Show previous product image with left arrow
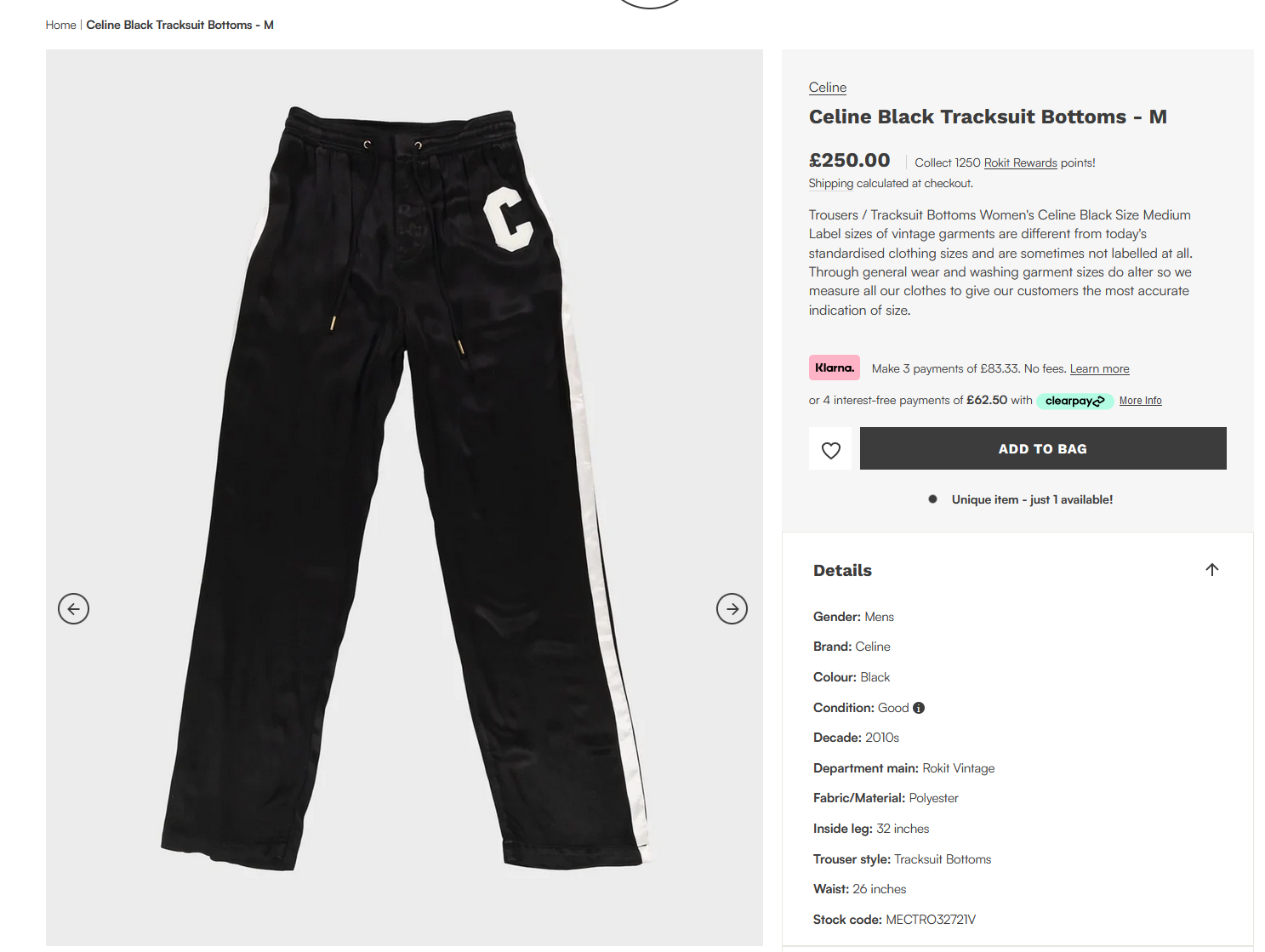 click(x=73, y=608)
